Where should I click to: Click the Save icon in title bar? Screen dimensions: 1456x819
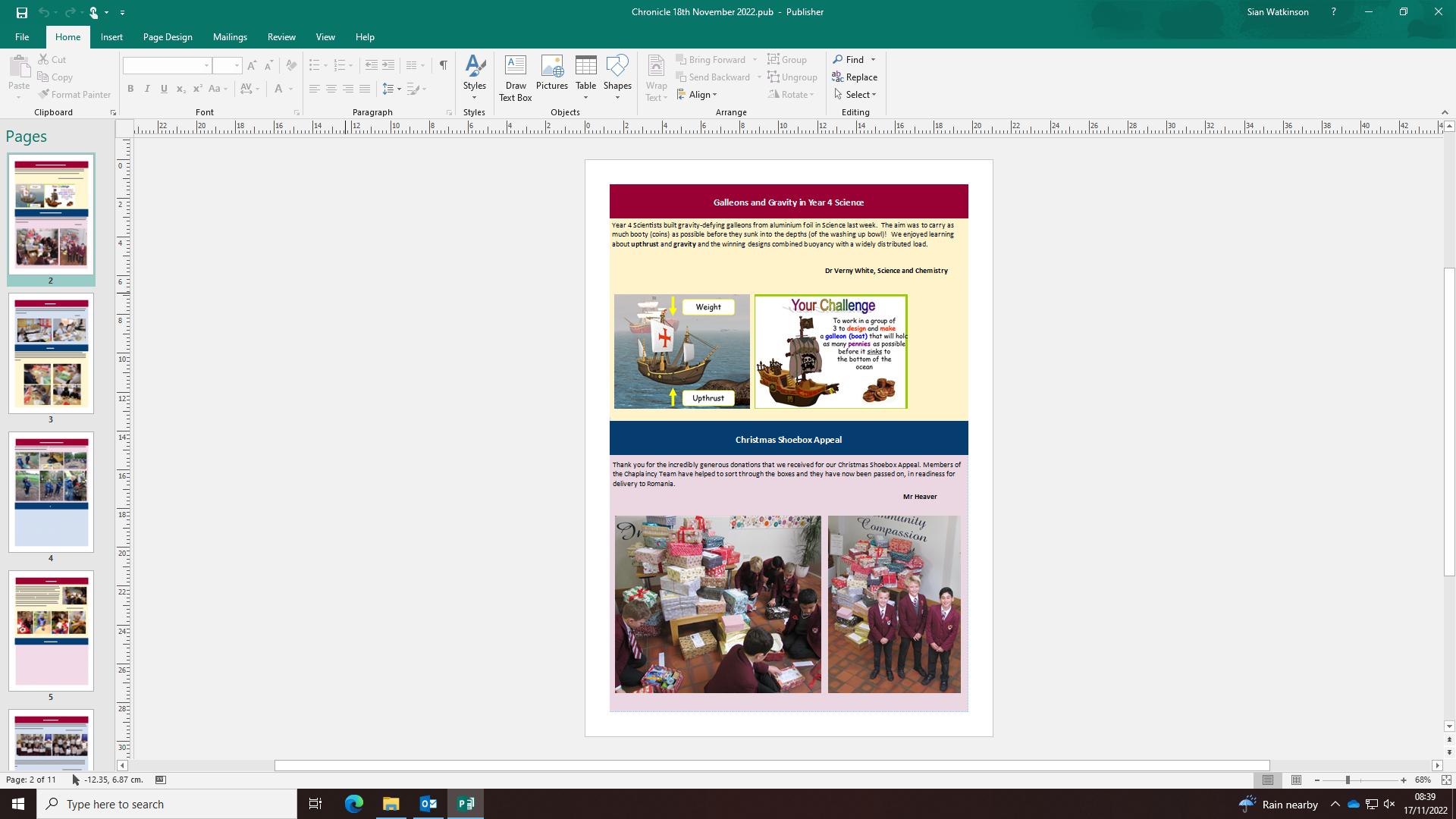click(x=21, y=12)
